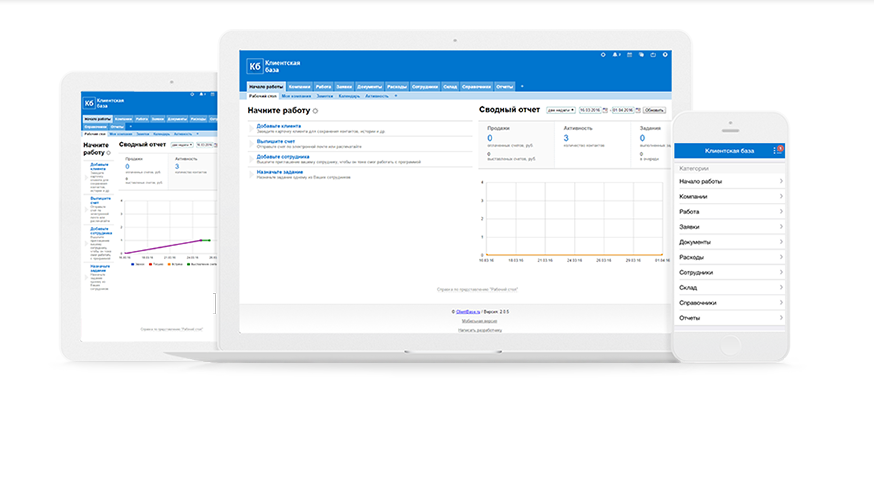
Task: Click the start date field on tablet report
Action: (205, 145)
